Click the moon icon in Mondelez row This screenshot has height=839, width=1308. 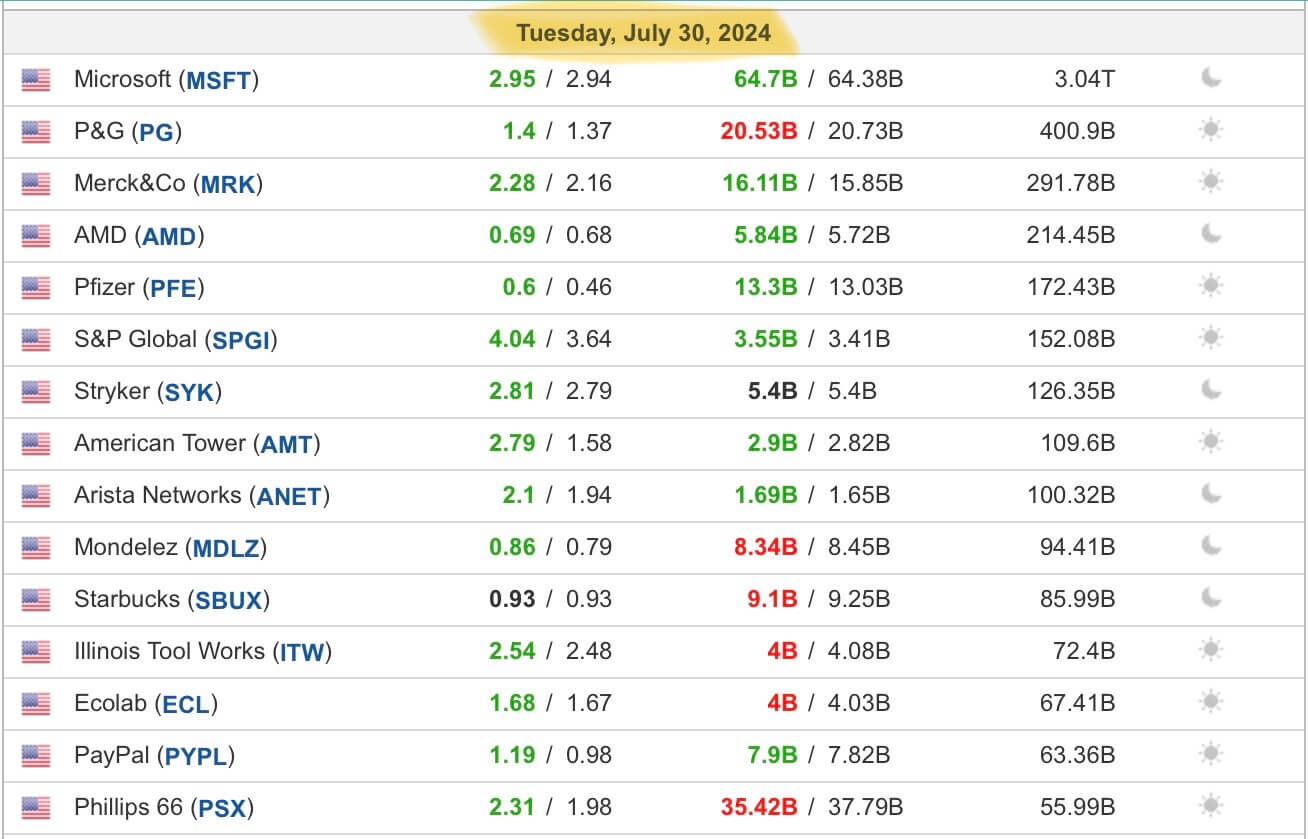1211,546
